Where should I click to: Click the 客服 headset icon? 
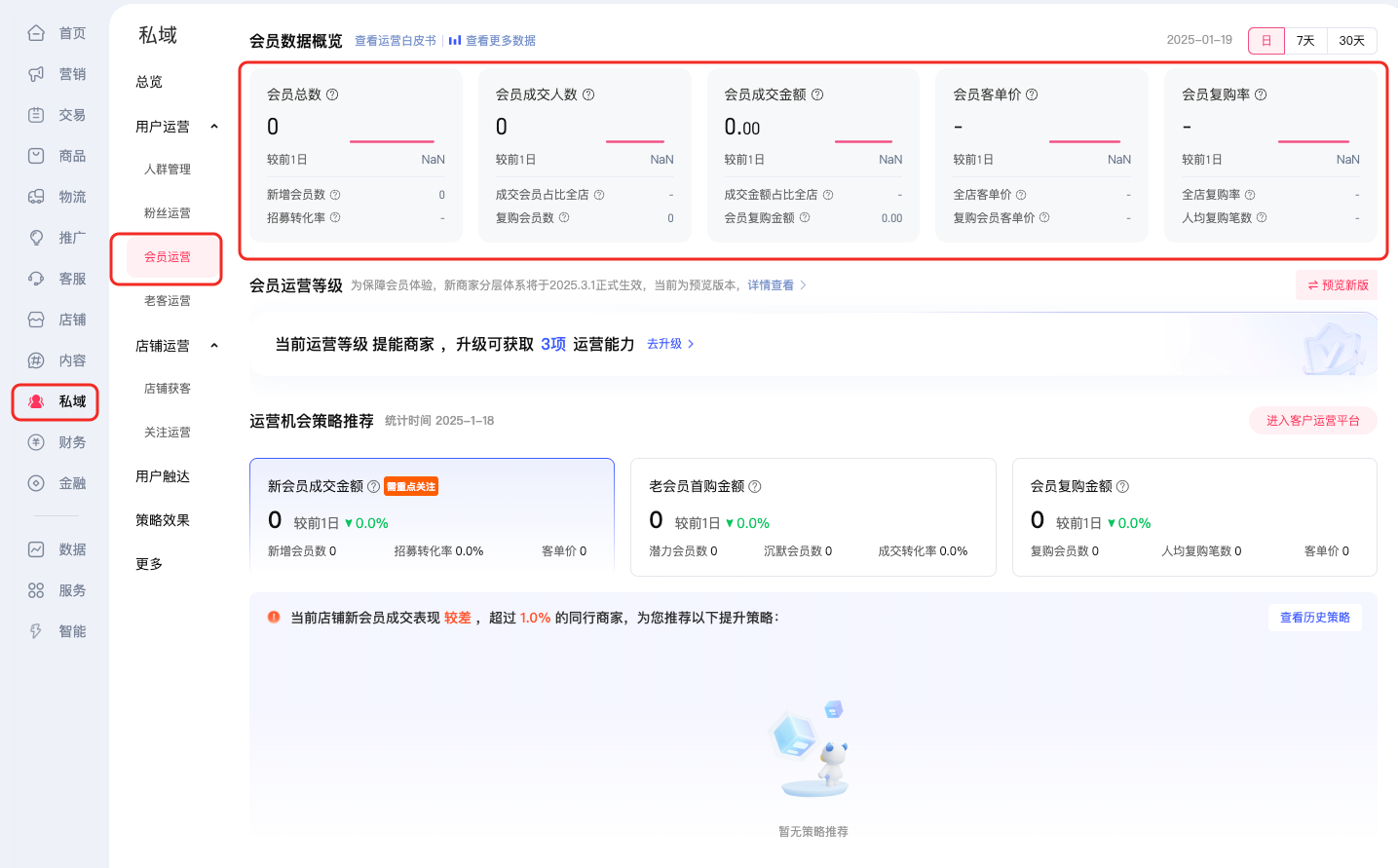36,279
